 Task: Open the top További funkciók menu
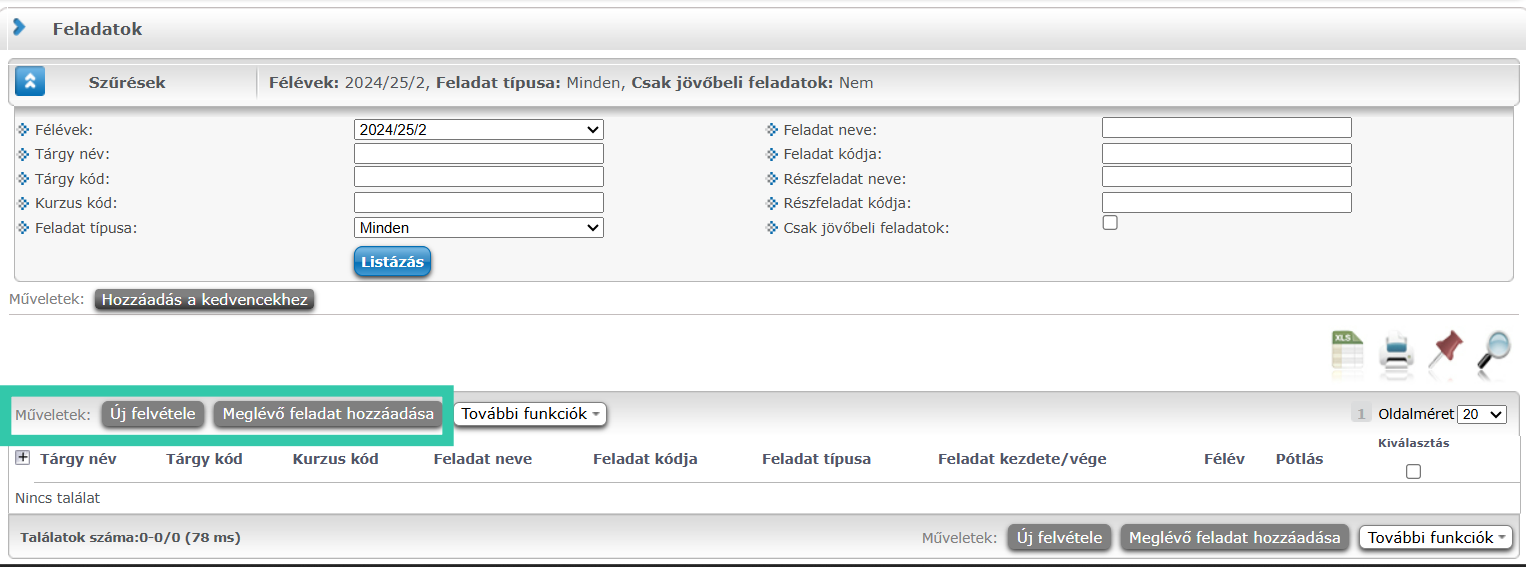(x=530, y=414)
